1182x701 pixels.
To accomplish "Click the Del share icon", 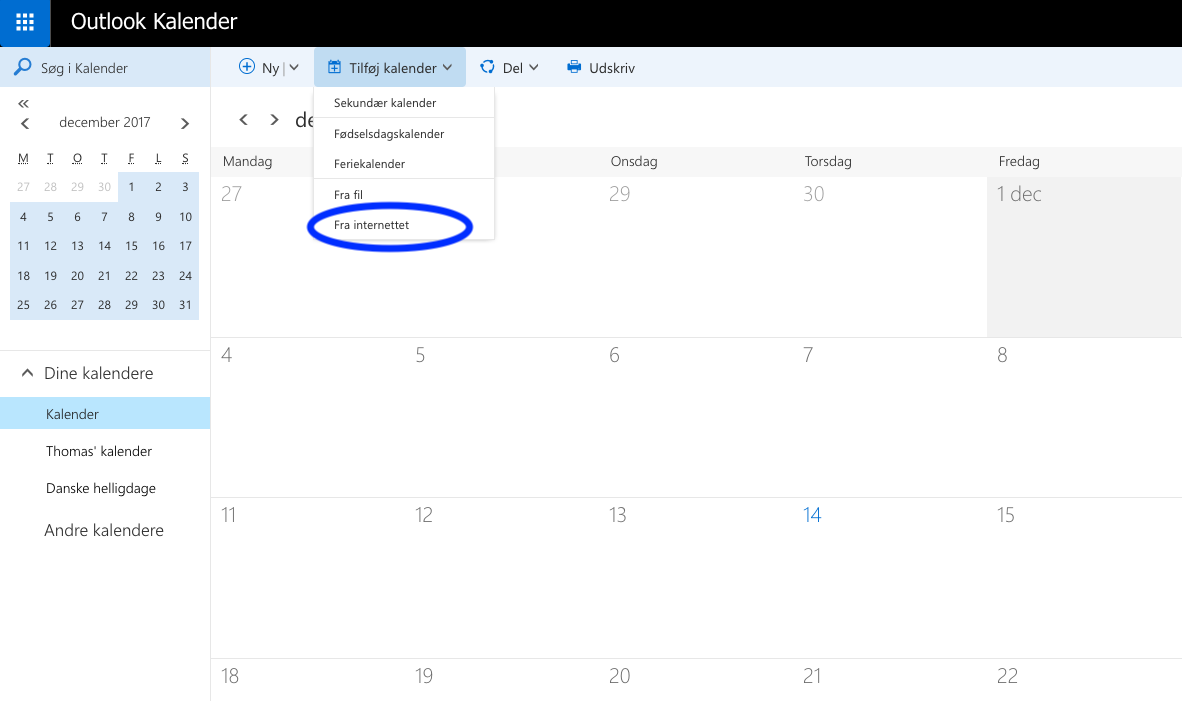I will coord(488,67).
